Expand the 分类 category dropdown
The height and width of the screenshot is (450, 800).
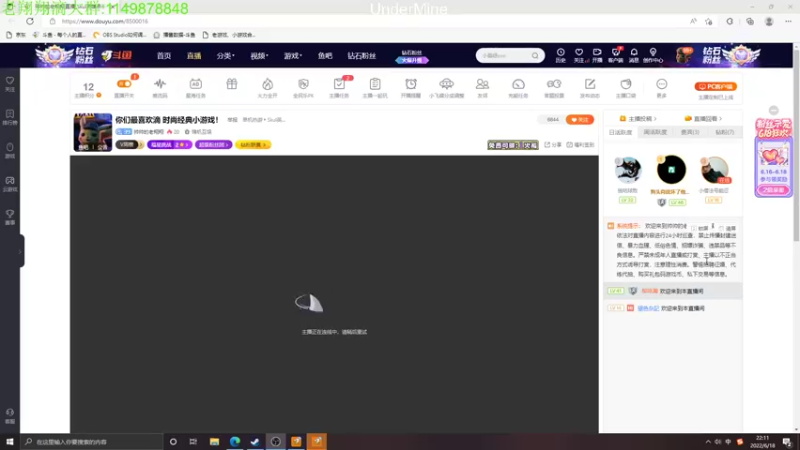pos(225,56)
